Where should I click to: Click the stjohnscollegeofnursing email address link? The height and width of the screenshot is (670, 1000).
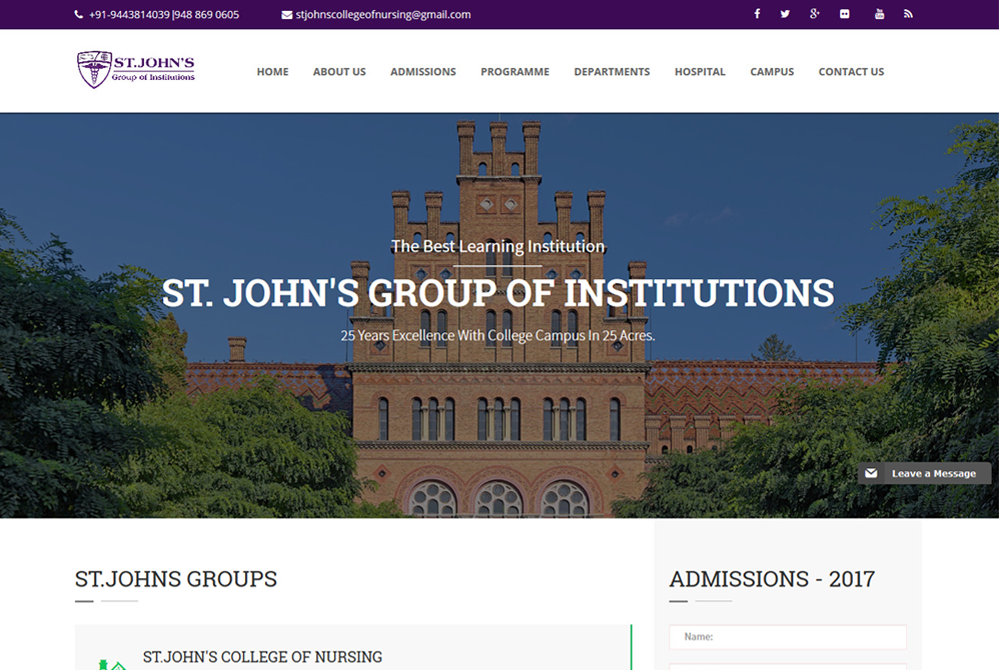[383, 15]
